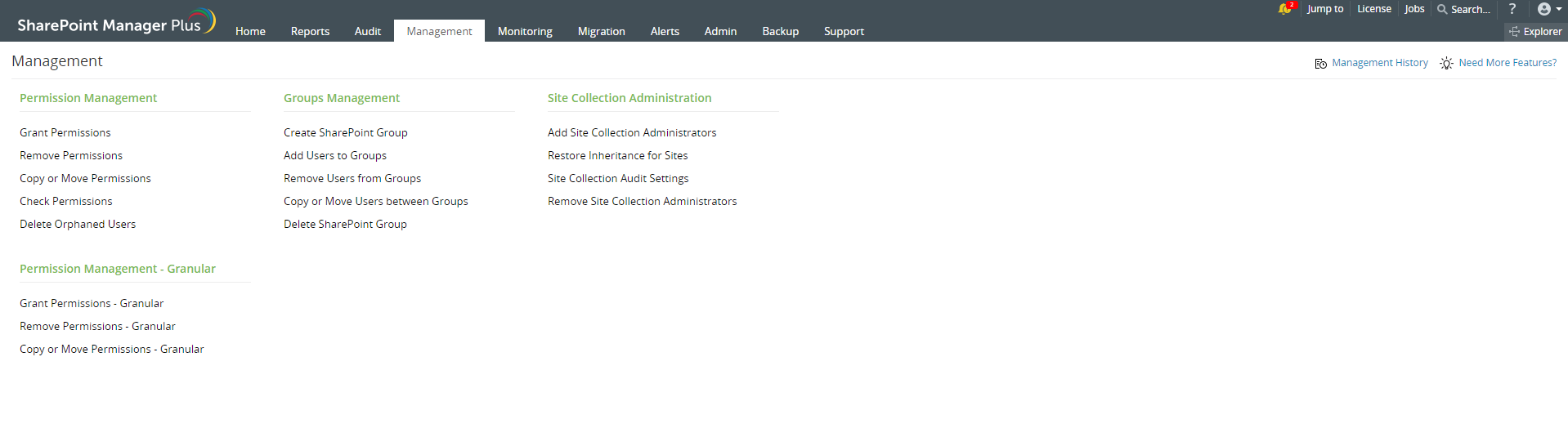Open Delete Orphaned Users
The height and width of the screenshot is (446, 1568).
(78, 224)
